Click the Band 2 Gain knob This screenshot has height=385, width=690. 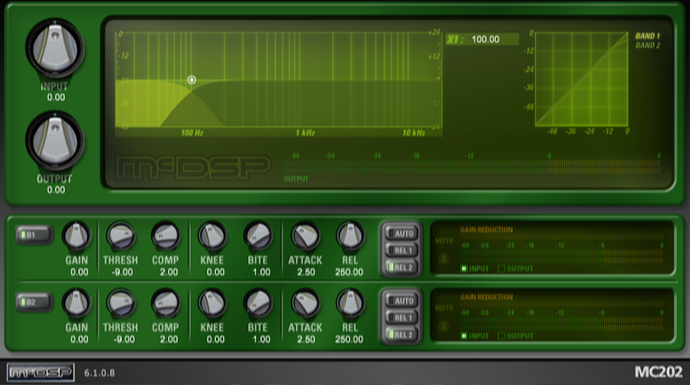tap(77, 303)
